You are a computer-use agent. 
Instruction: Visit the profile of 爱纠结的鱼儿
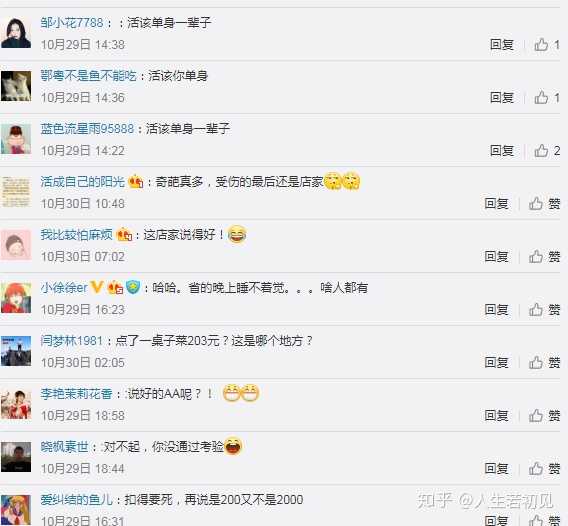coord(76,500)
